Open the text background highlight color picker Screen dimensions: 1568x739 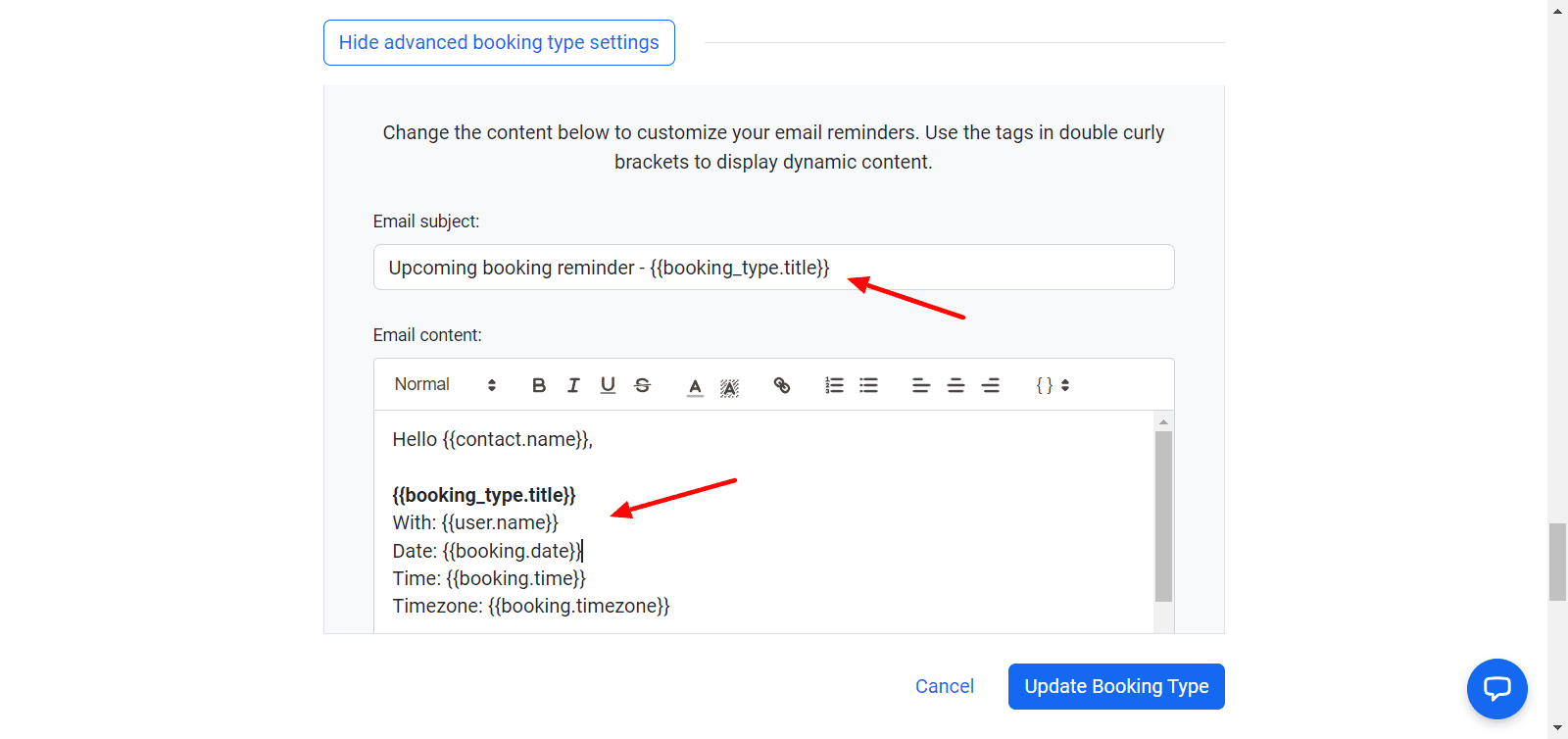[729, 387]
